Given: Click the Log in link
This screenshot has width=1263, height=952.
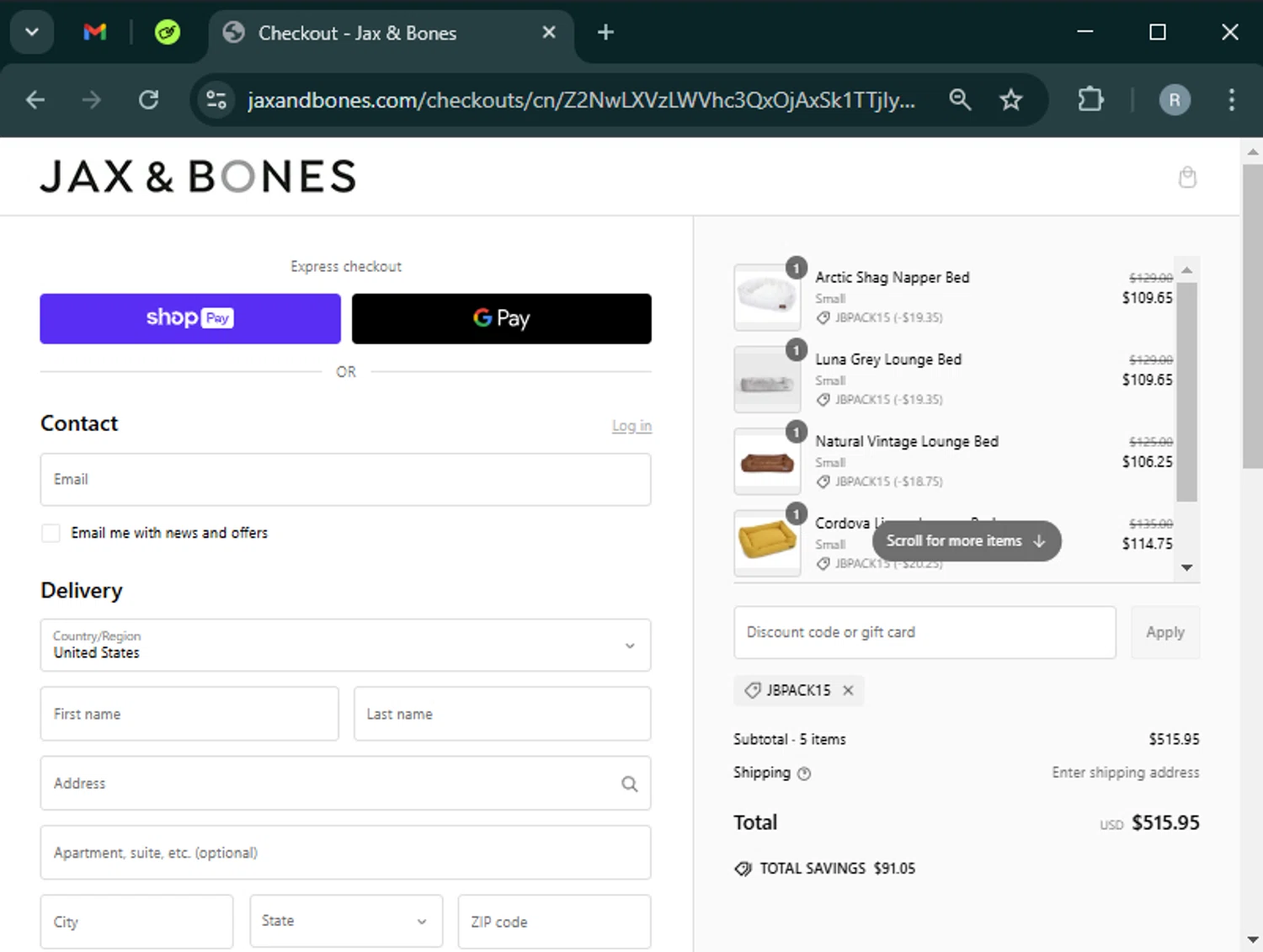Looking at the screenshot, I should tap(631, 426).
